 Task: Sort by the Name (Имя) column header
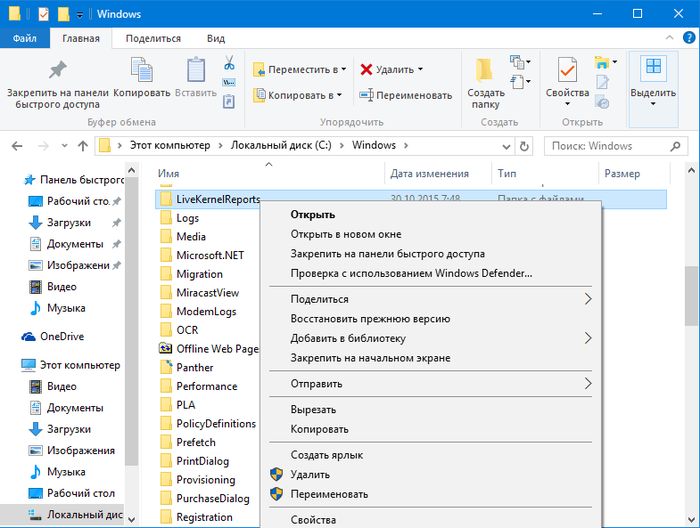click(168, 173)
